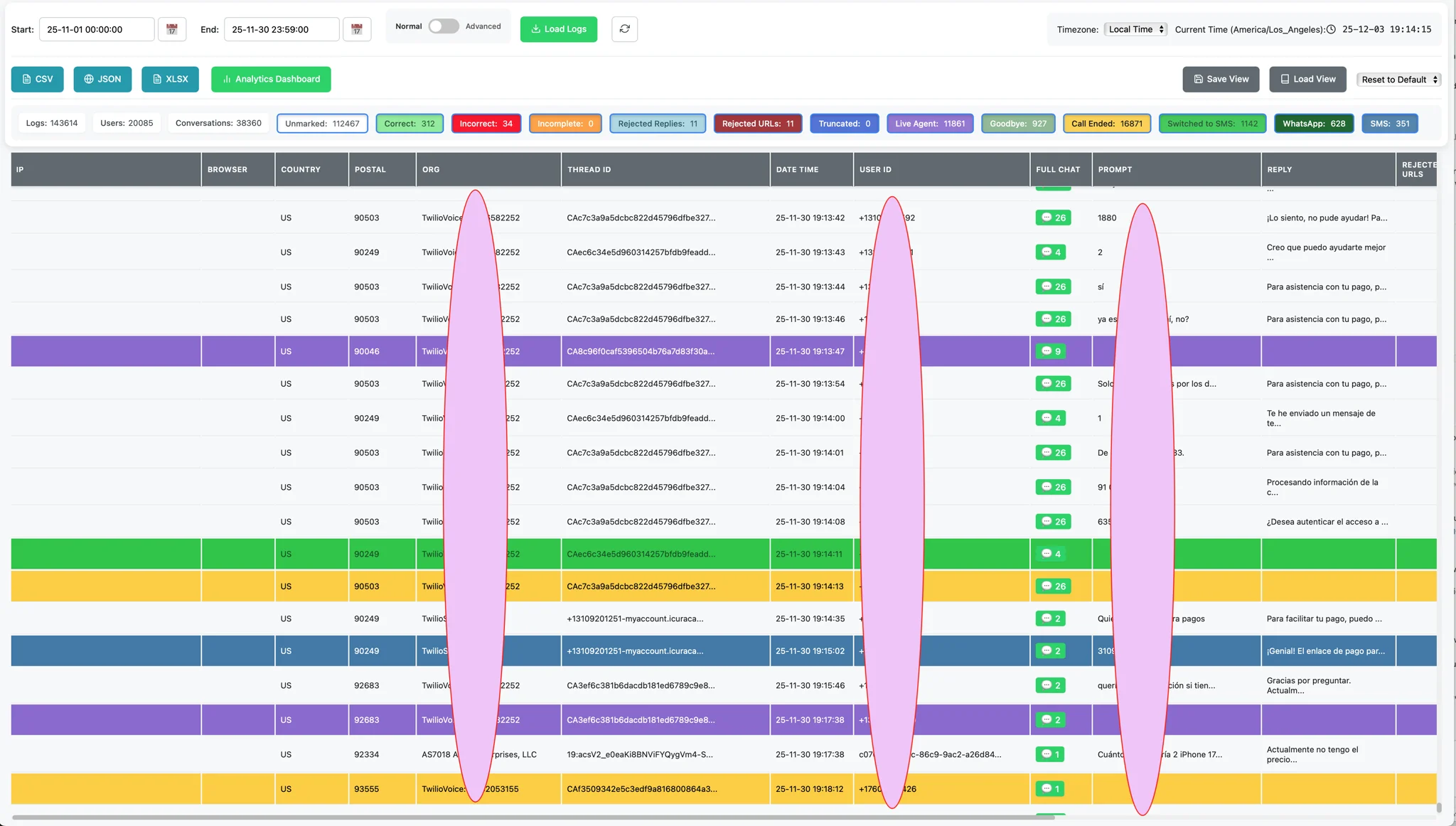This screenshot has width=1456, height=826.
Task: Open full chat for 19:13:46 row
Action: click(1053, 319)
